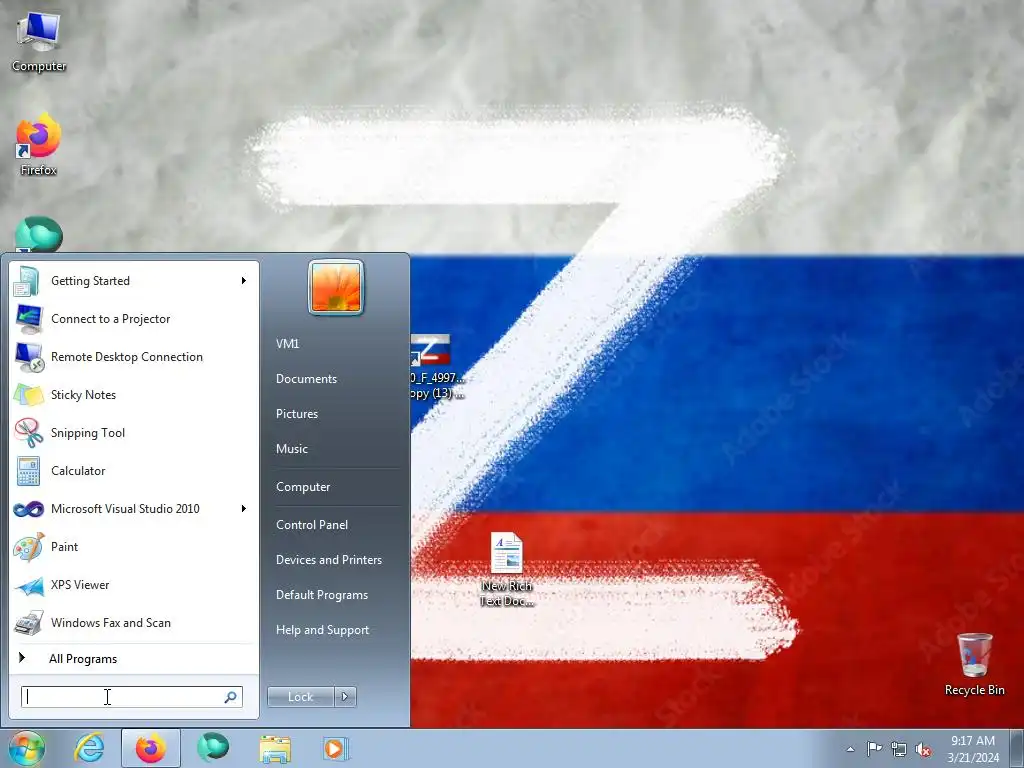Select the Recycle Bin desktop icon

[x=974, y=664]
